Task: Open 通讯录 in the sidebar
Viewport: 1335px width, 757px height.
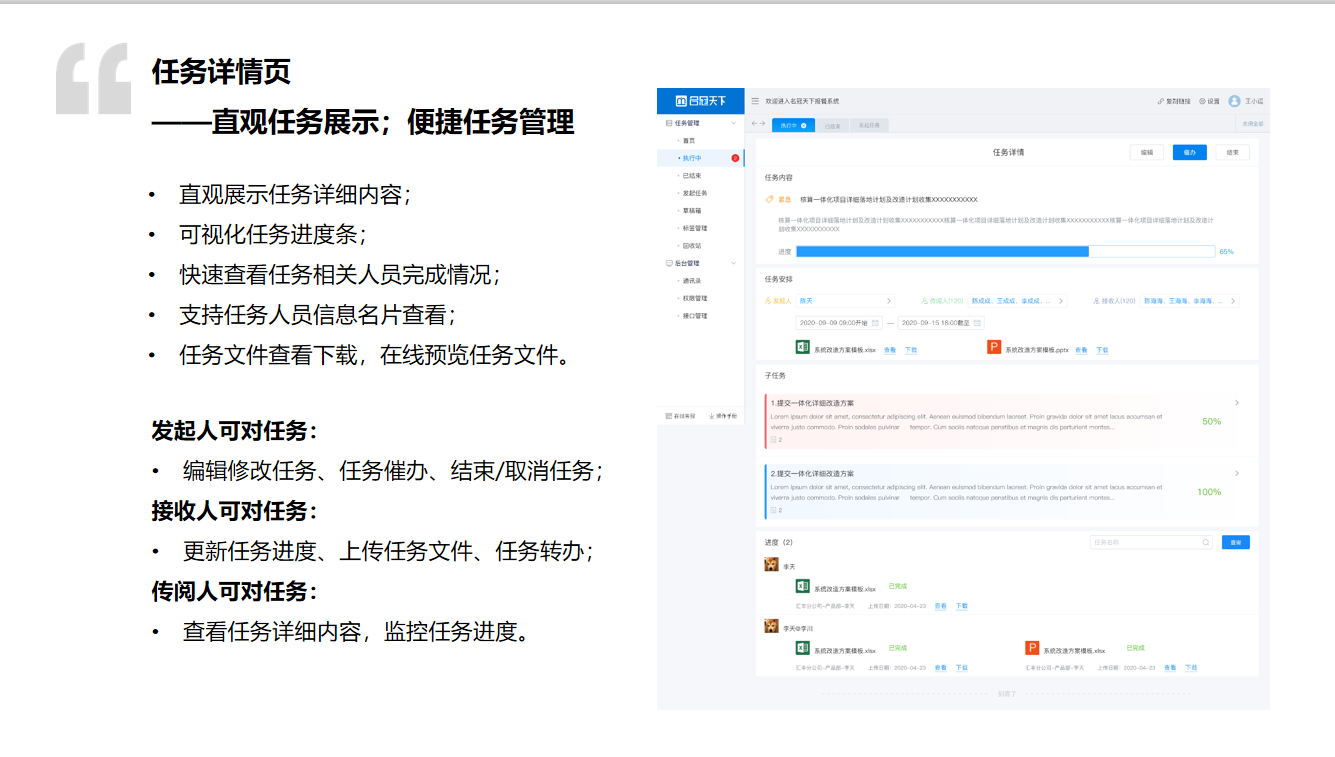Action: click(x=692, y=281)
